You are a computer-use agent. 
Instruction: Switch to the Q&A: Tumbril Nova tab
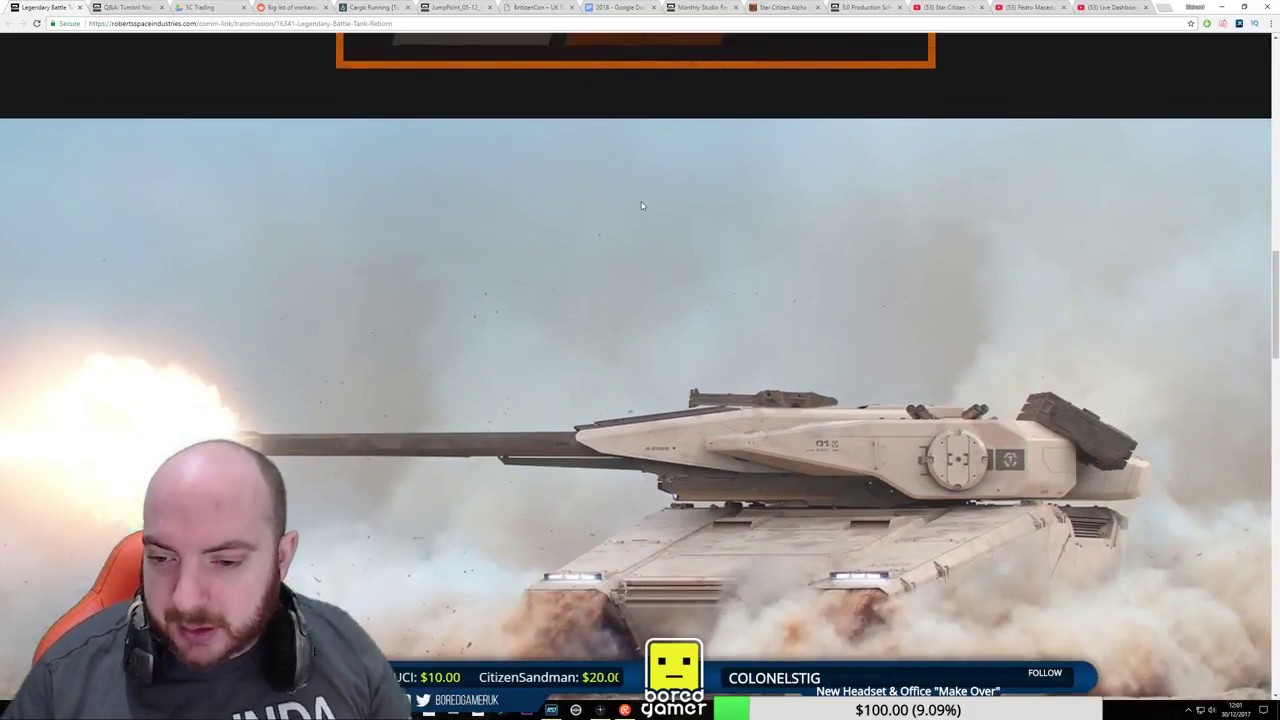(128, 7)
